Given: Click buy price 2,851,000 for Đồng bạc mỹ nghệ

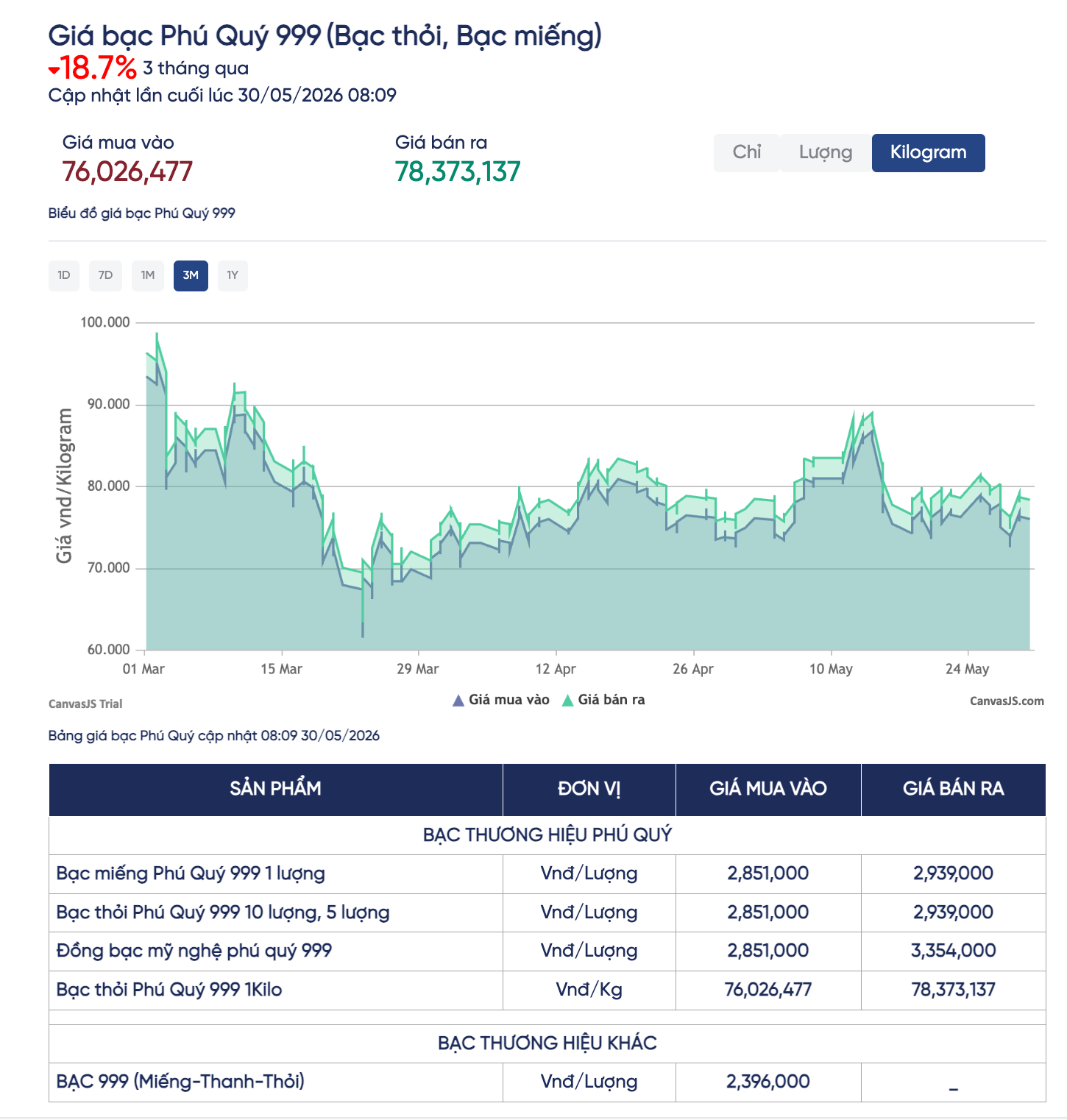Looking at the screenshot, I should click(x=768, y=951).
